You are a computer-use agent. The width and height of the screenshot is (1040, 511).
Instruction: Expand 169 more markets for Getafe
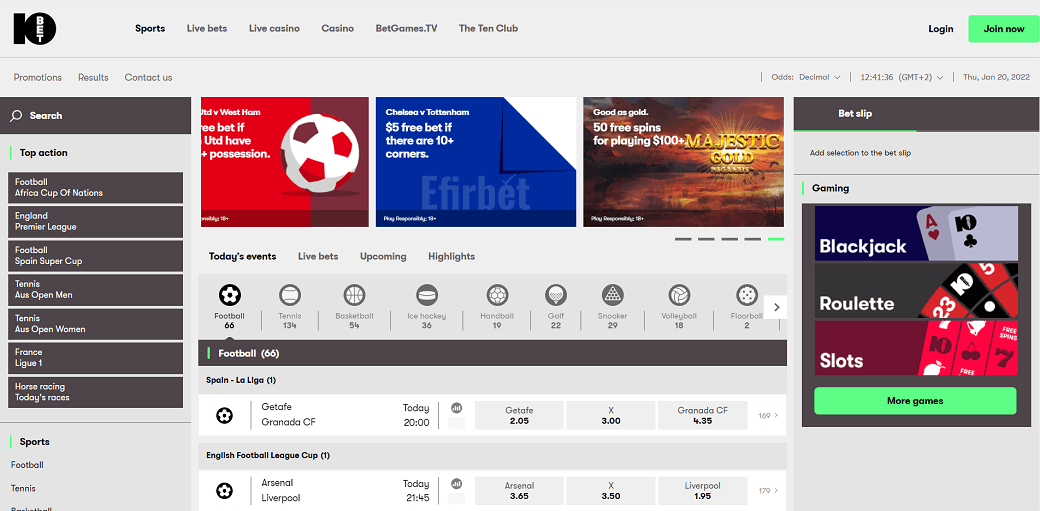(768, 415)
